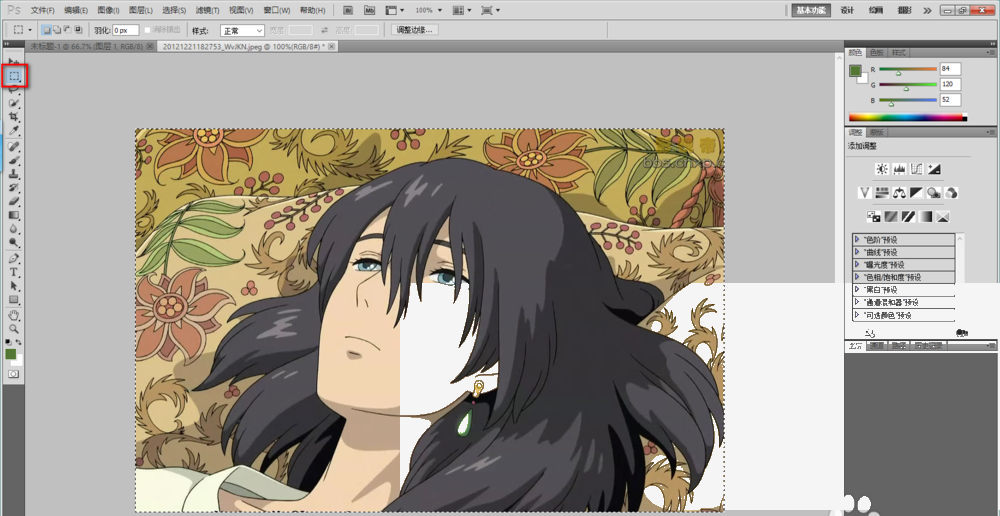Switch to the 色板 swatches tab

point(876,52)
